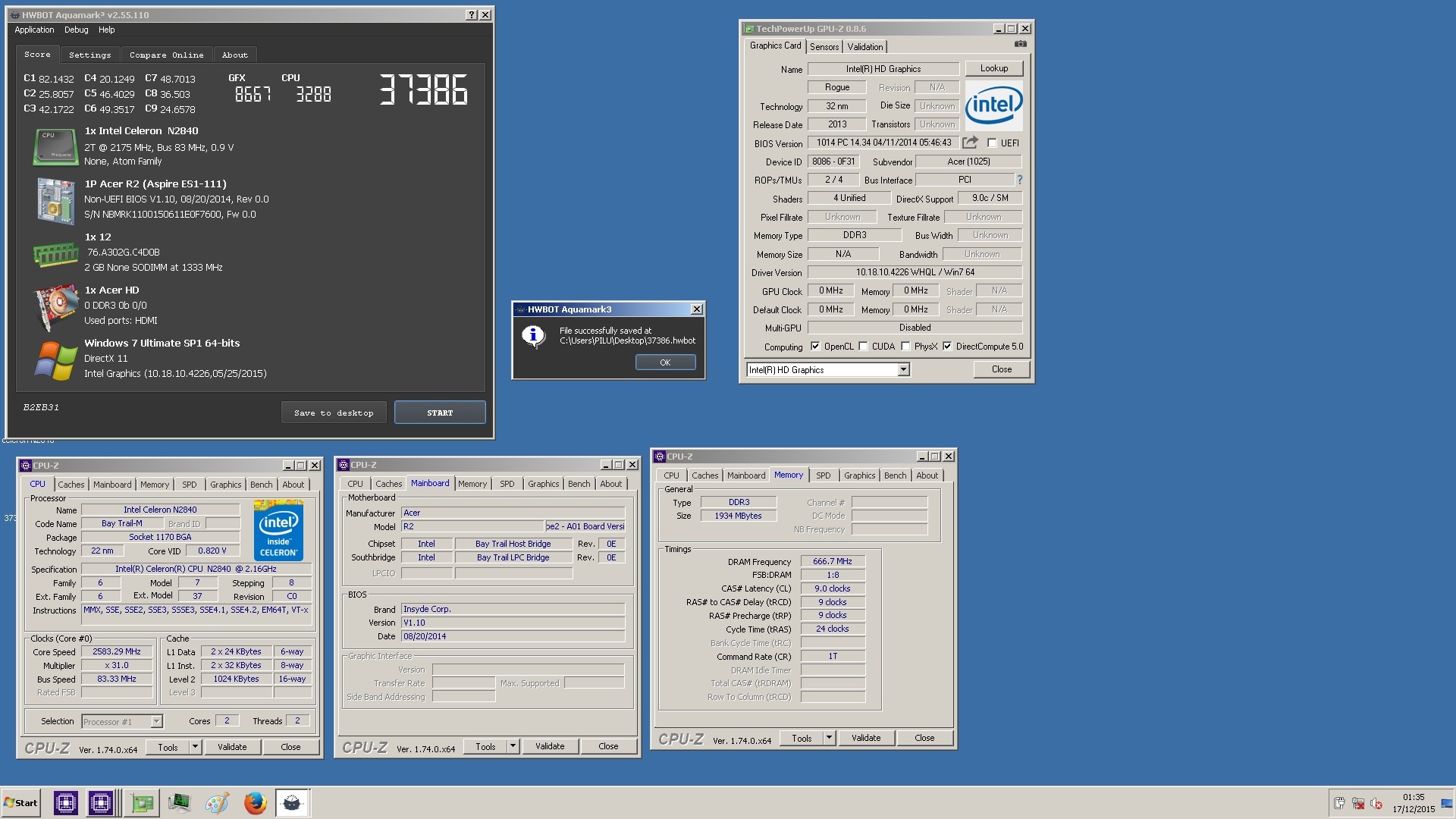Open the Paint palette taskbar icon

pyautogui.click(x=217, y=802)
